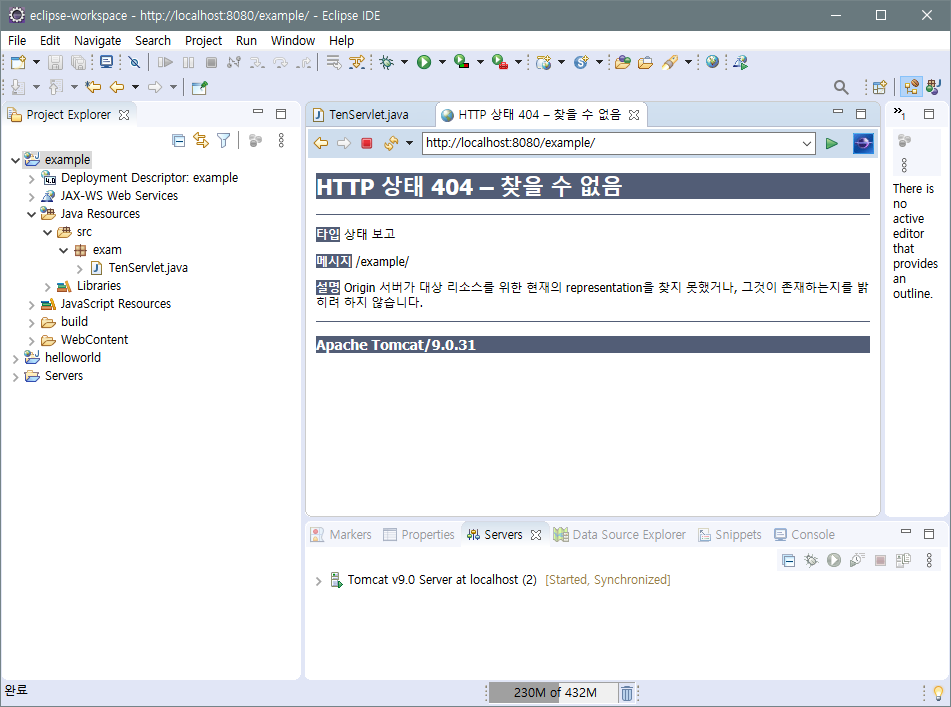The height and width of the screenshot is (707, 951).
Task: Expand the Servers project folder
Action: (15, 377)
